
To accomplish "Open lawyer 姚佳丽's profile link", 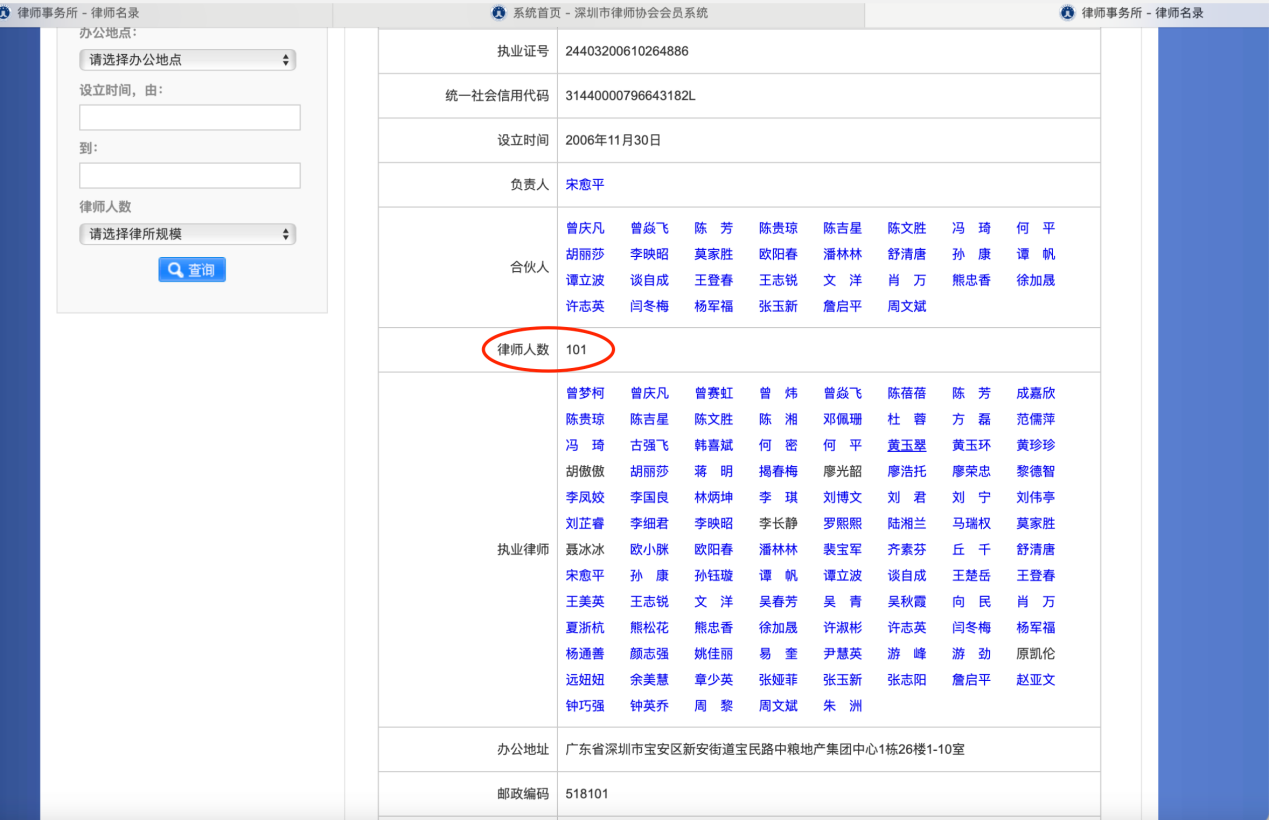I will point(714,653).
